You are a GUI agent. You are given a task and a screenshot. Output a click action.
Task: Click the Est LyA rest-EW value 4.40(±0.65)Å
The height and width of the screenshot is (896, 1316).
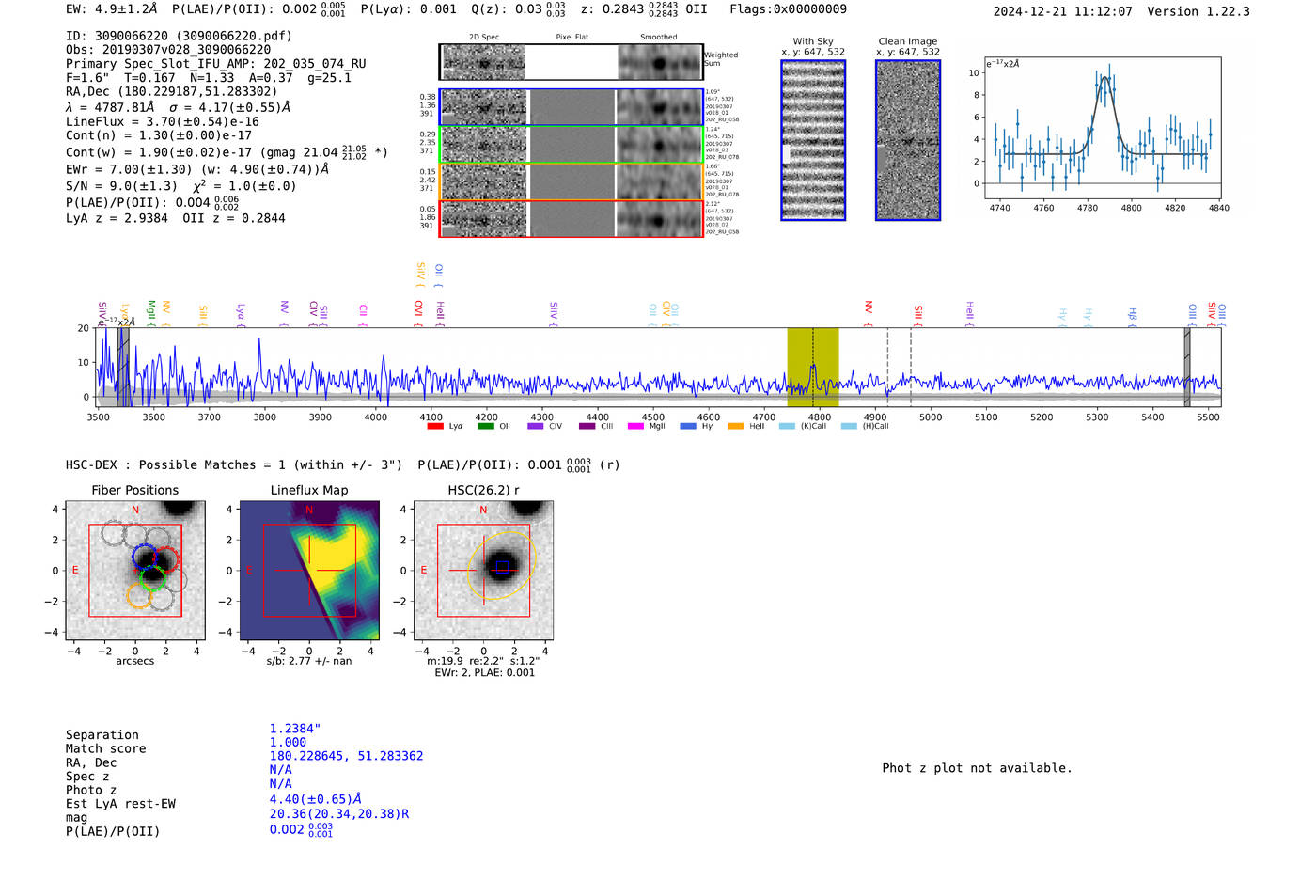[x=316, y=799]
